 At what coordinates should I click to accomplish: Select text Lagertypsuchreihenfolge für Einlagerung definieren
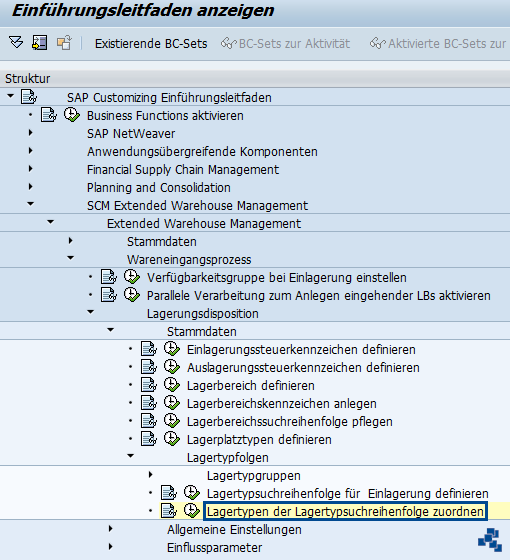[348, 494]
